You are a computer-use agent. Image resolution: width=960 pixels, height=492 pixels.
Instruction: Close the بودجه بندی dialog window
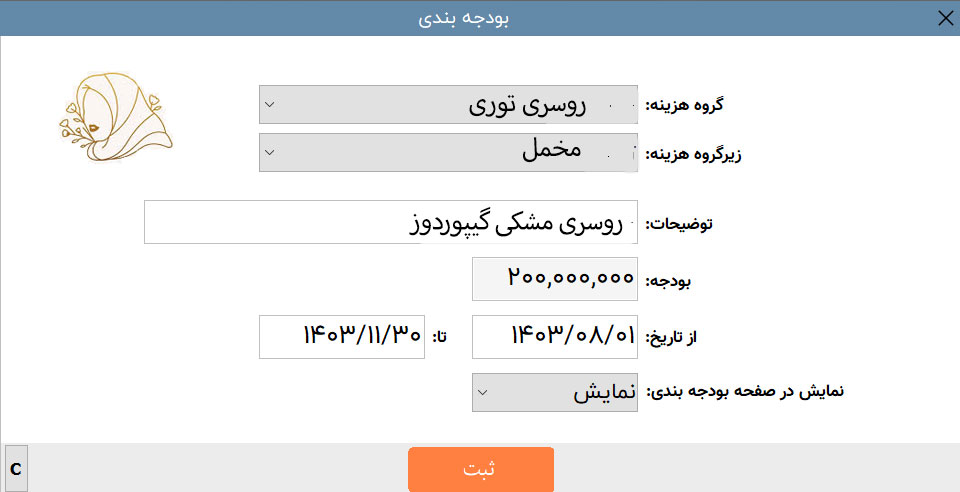945,18
